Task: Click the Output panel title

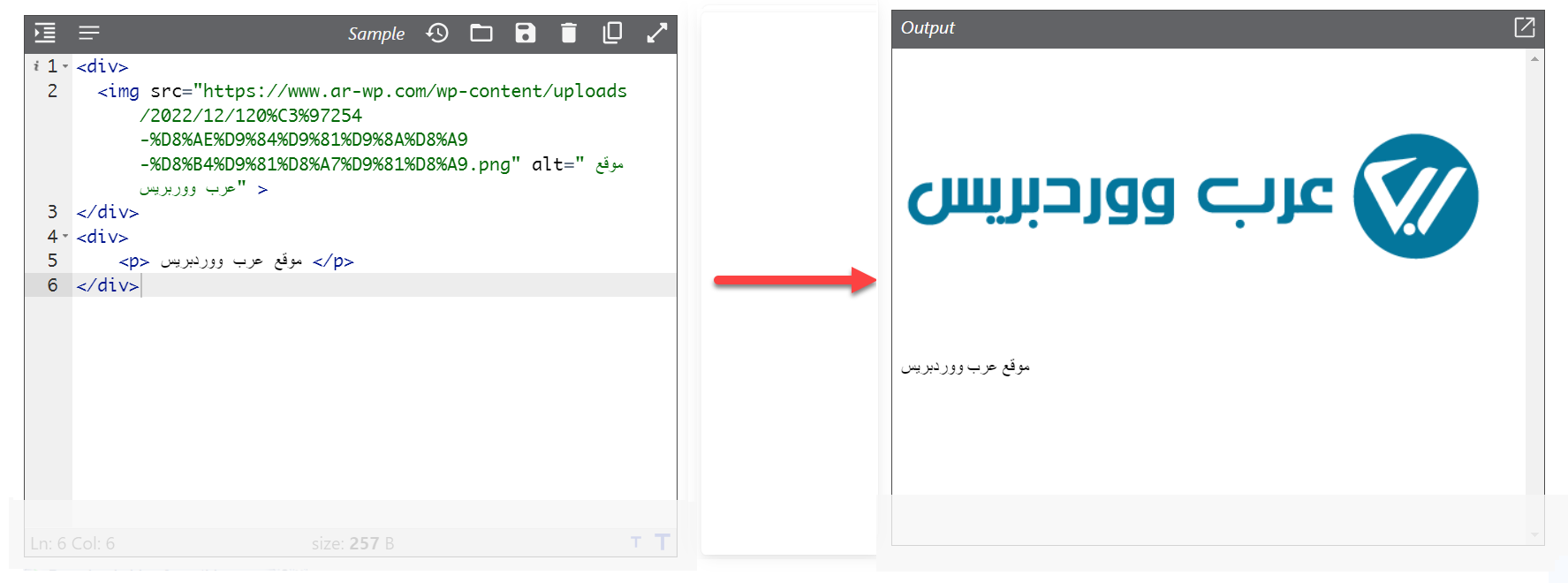Action: (928, 28)
